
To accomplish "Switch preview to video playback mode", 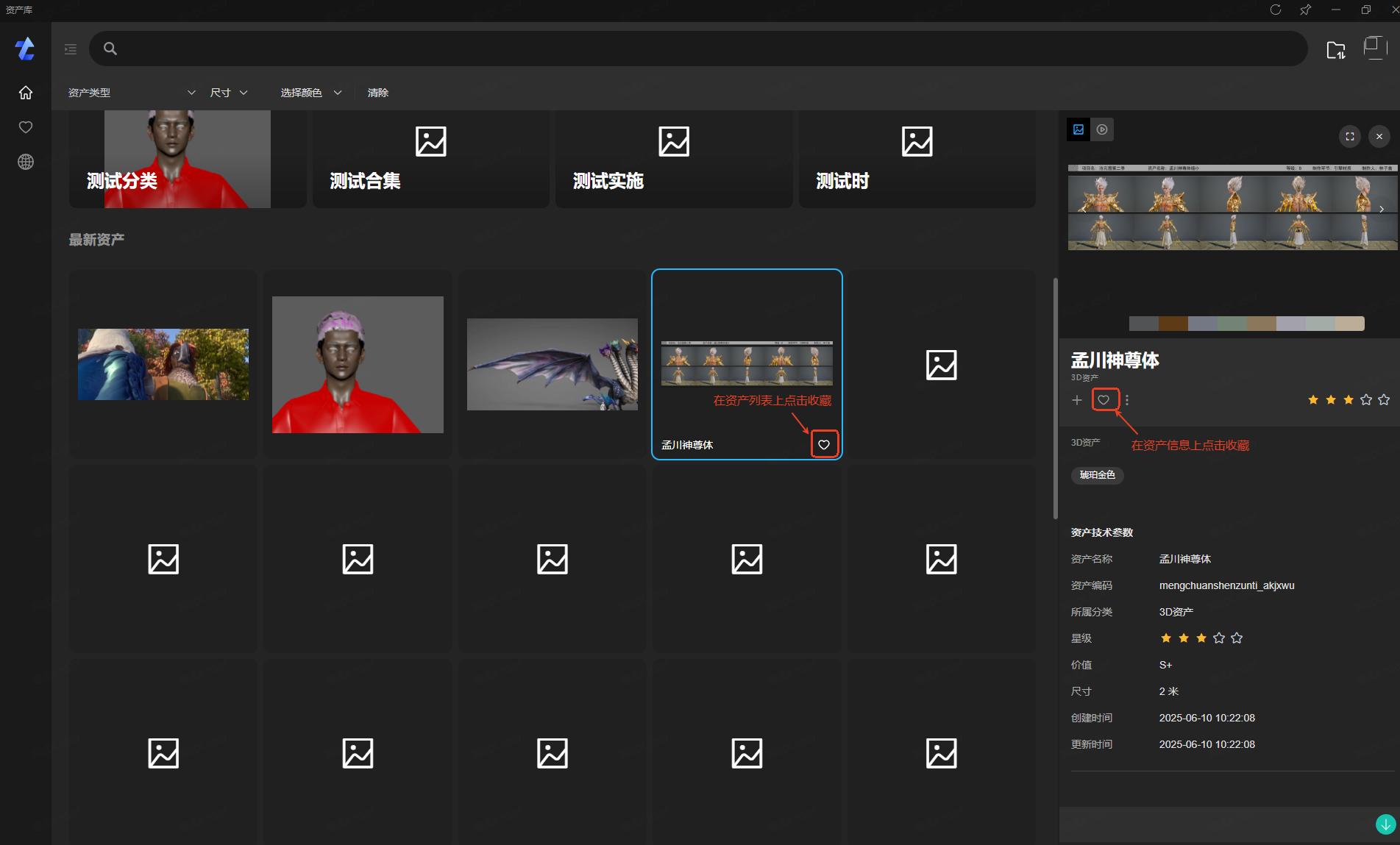I will (x=1102, y=129).
